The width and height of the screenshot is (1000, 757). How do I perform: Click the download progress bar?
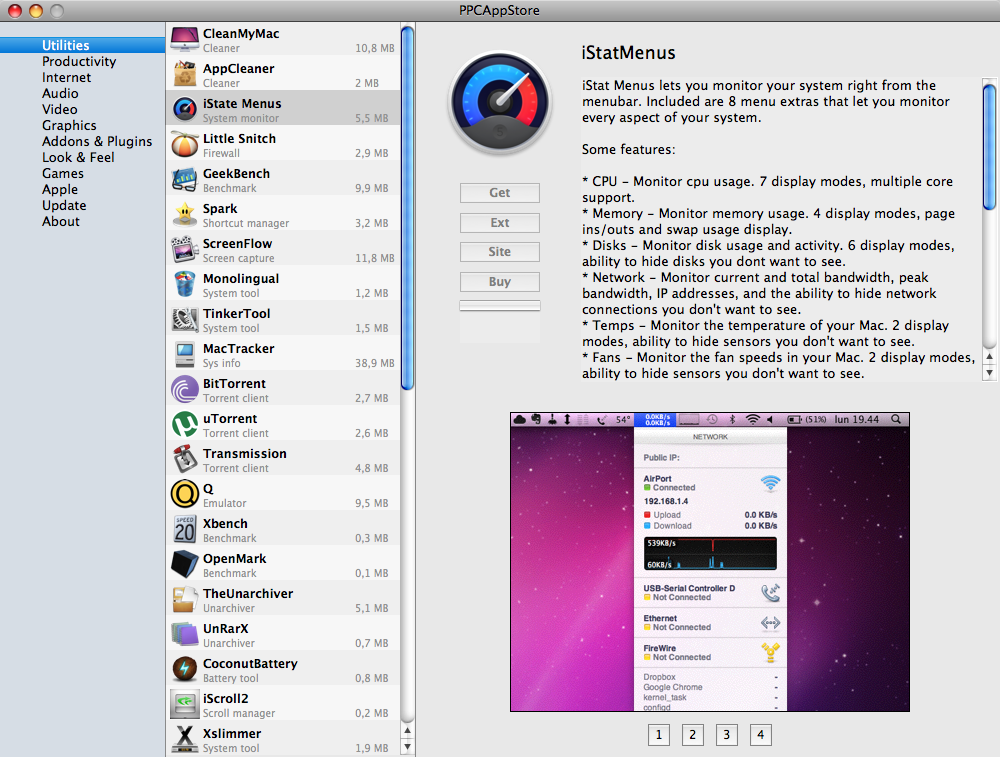coord(500,305)
